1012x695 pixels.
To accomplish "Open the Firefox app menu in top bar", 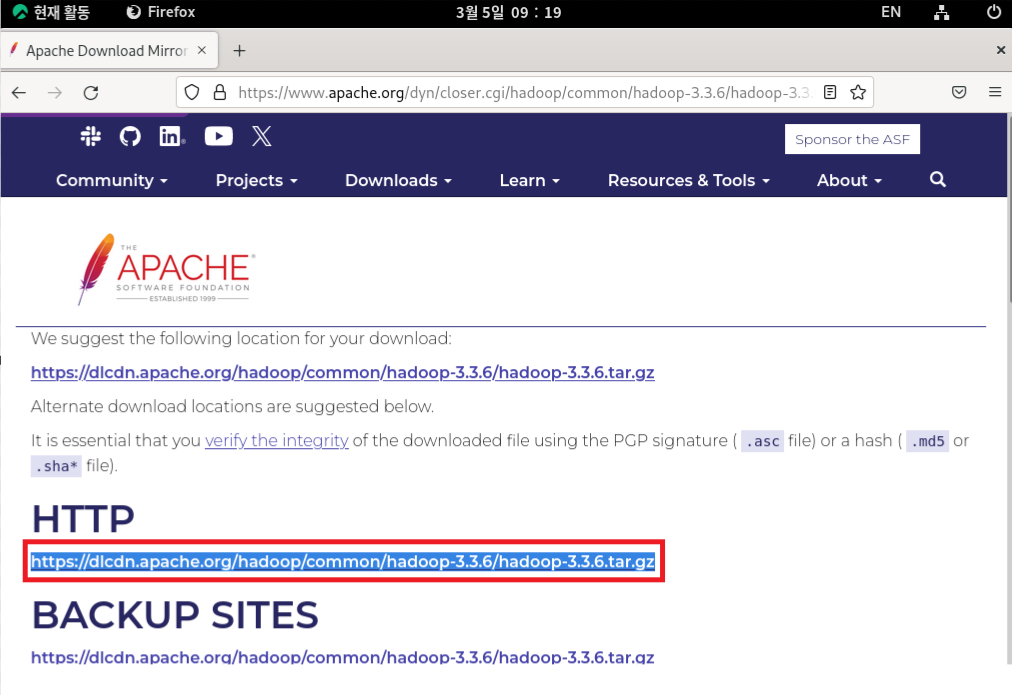I will (x=161, y=12).
